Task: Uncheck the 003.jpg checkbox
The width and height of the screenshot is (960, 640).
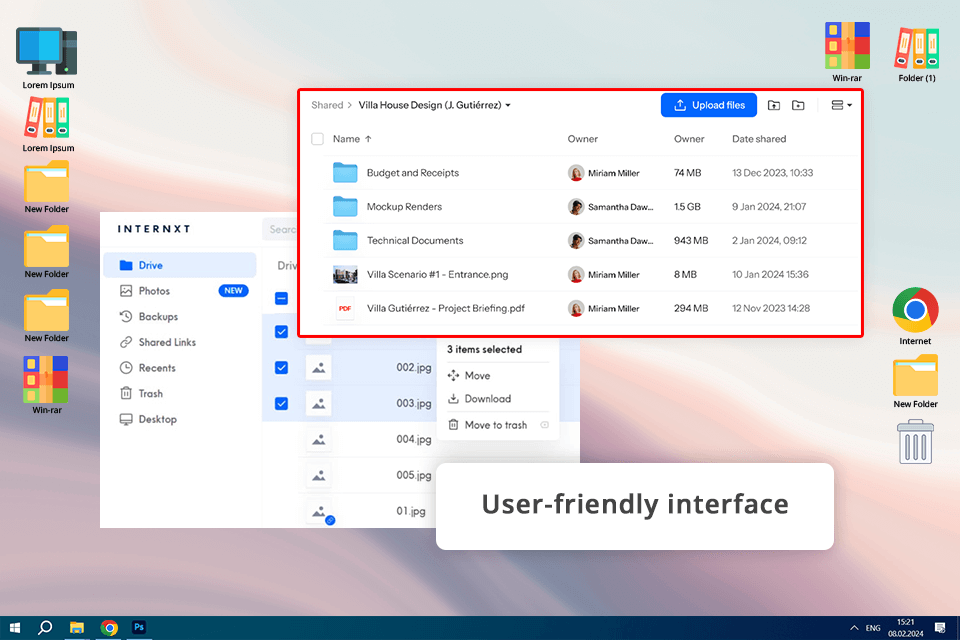Action: tap(282, 404)
